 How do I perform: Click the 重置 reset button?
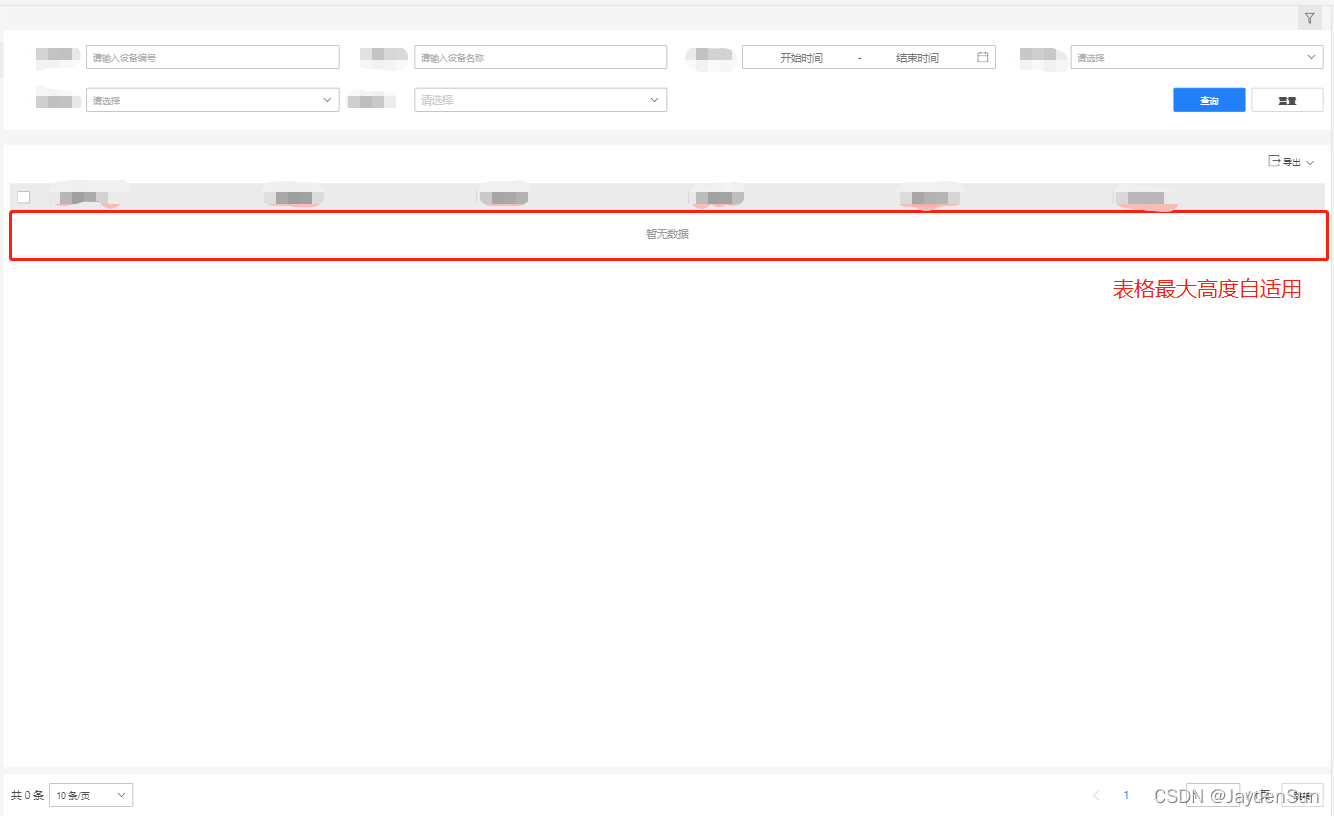pyautogui.click(x=1287, y=100)
